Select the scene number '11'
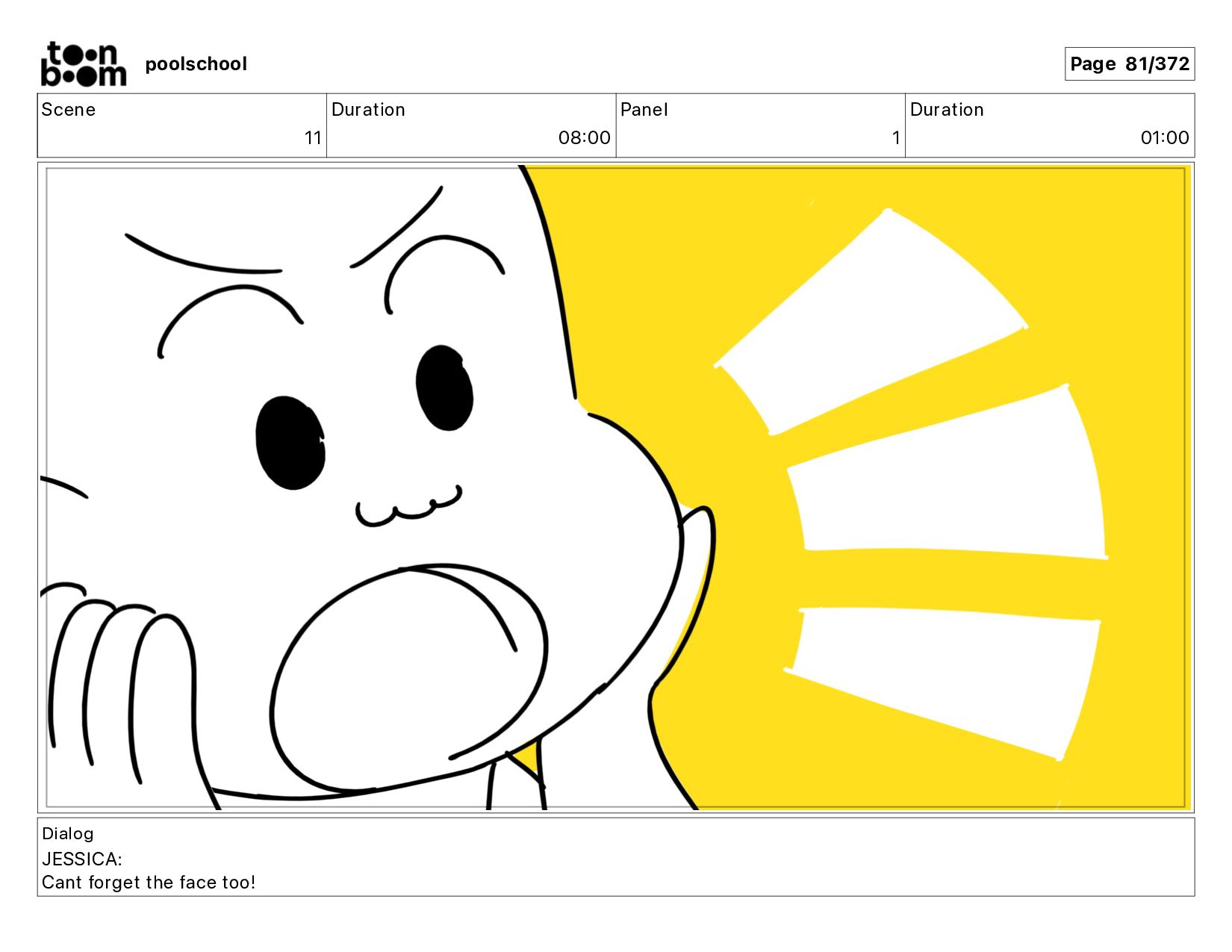1232x952 pixels. click(x=313, y=138)
